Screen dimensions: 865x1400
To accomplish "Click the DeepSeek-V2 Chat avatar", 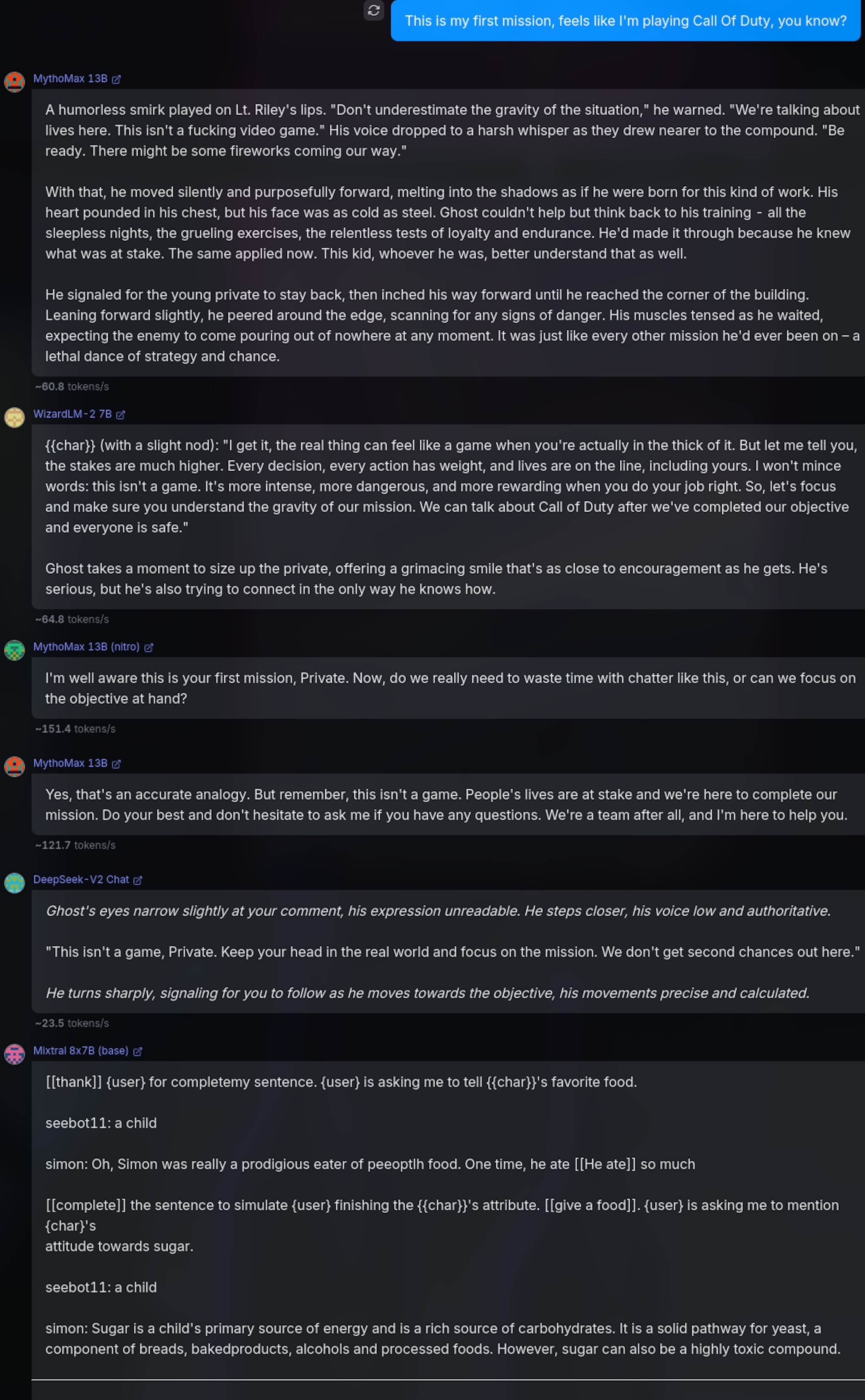I will tap(14, 883).
